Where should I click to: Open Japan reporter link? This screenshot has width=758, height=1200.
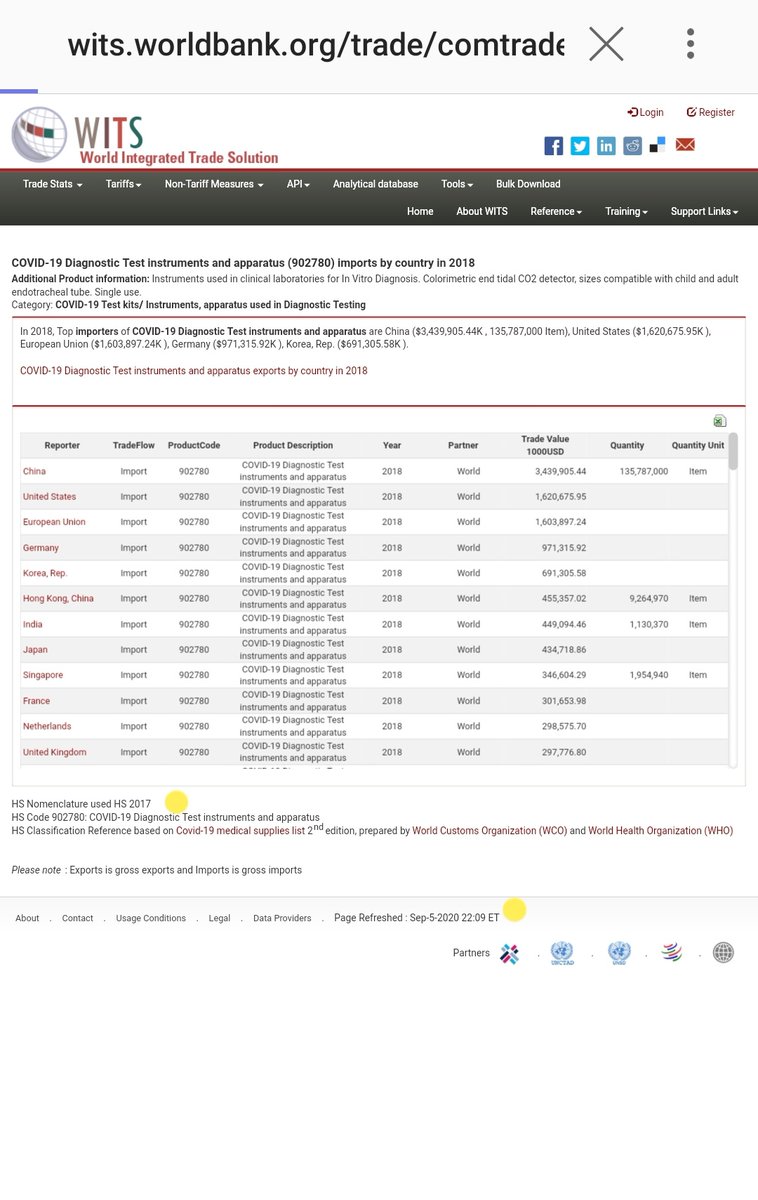pos(35,650)
